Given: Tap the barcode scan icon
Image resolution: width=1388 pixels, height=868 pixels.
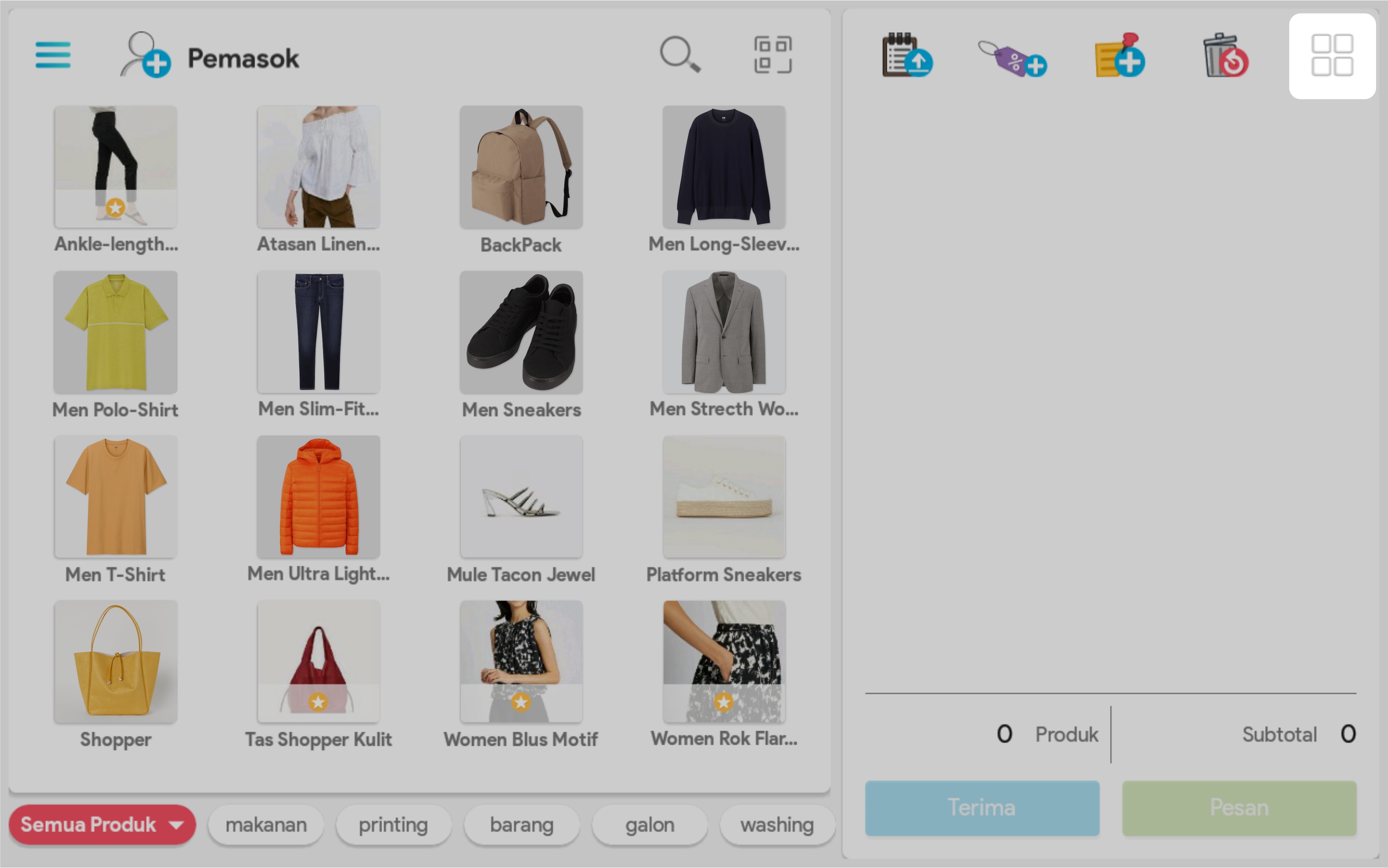Looking at the screenshot, I should click(x=773, y=55).
